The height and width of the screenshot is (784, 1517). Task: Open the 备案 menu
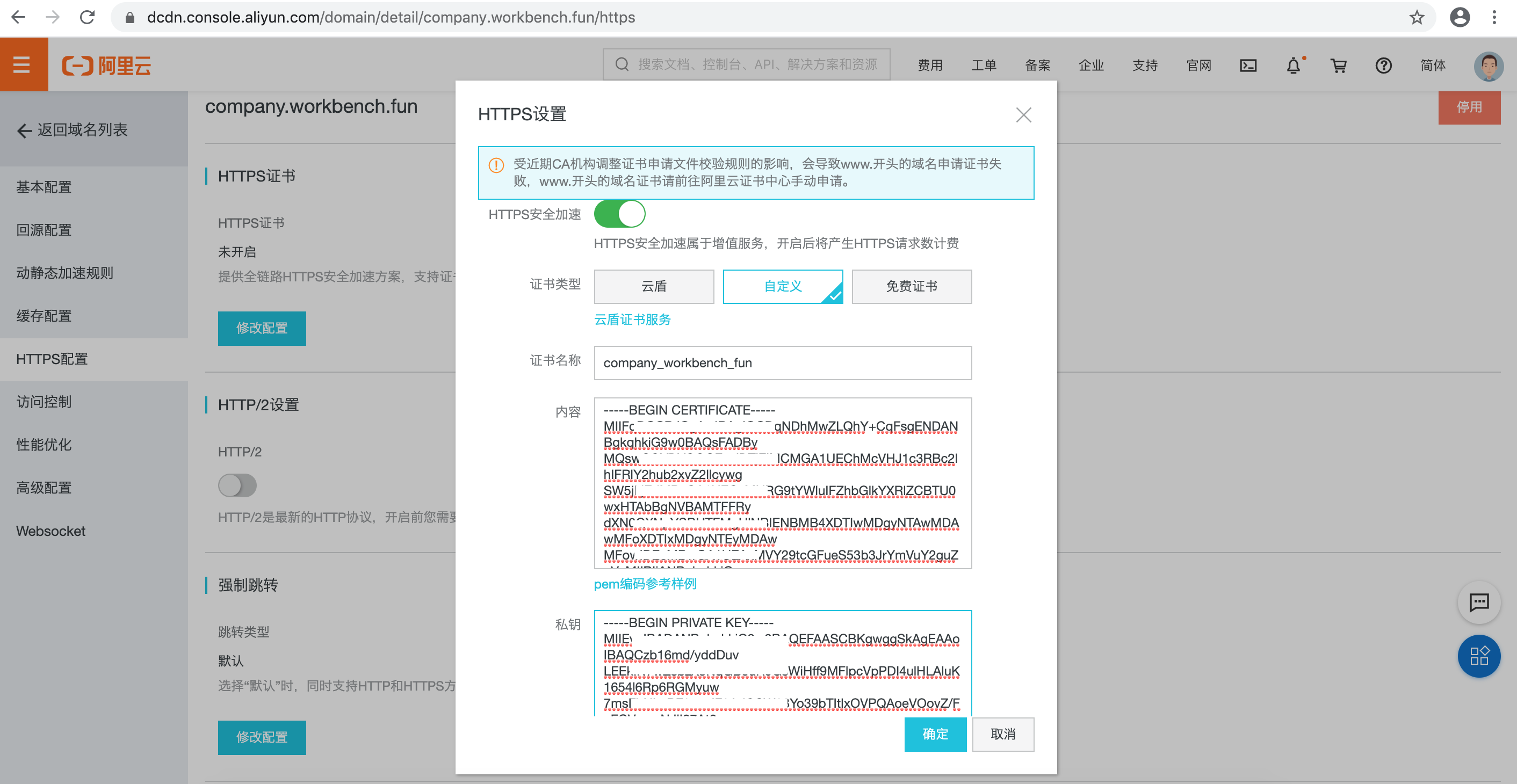[x=1037, y=66]
